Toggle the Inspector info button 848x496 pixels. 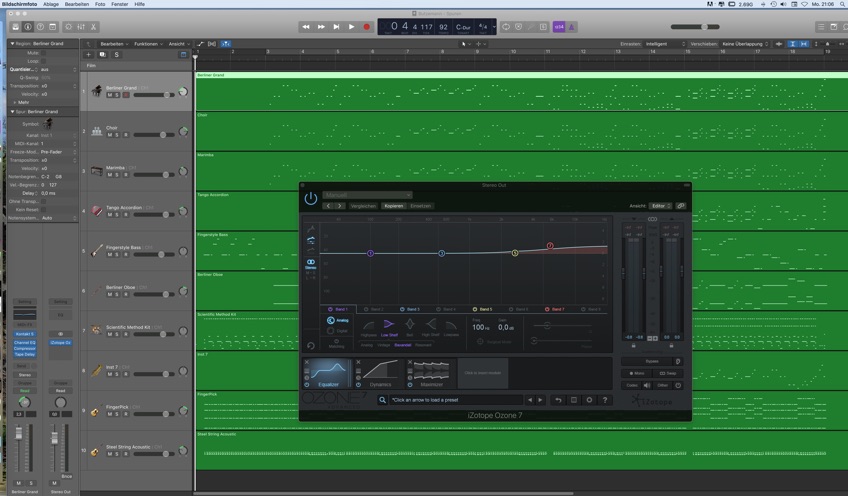[28, 27]
